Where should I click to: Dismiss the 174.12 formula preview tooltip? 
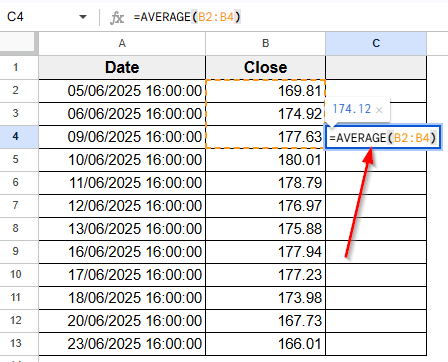pos(379,110)
